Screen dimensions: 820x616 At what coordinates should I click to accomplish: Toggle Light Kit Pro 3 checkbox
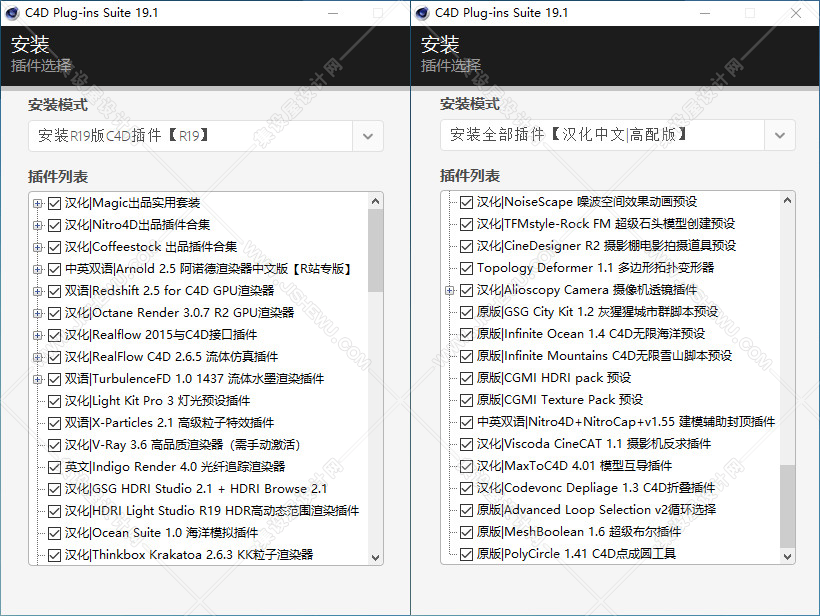coord(54,401)
